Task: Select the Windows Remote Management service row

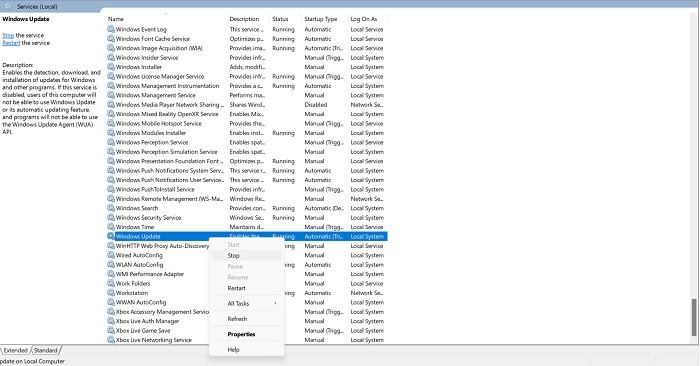Action: point(247,199)
